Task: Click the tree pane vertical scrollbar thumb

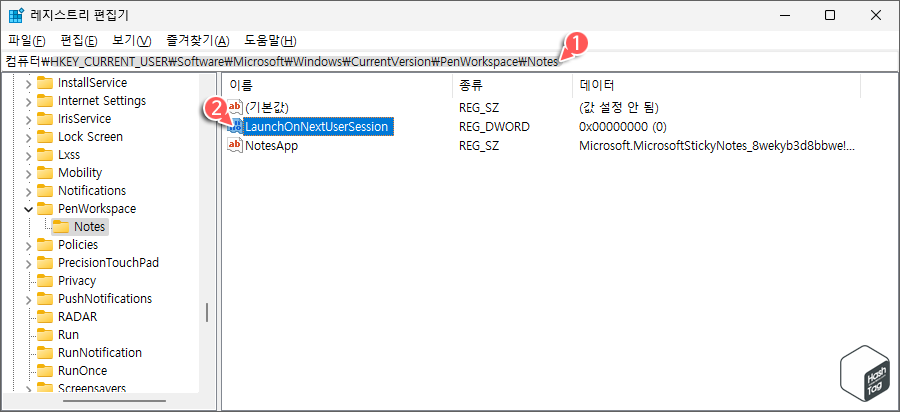Action: [207, 313]
